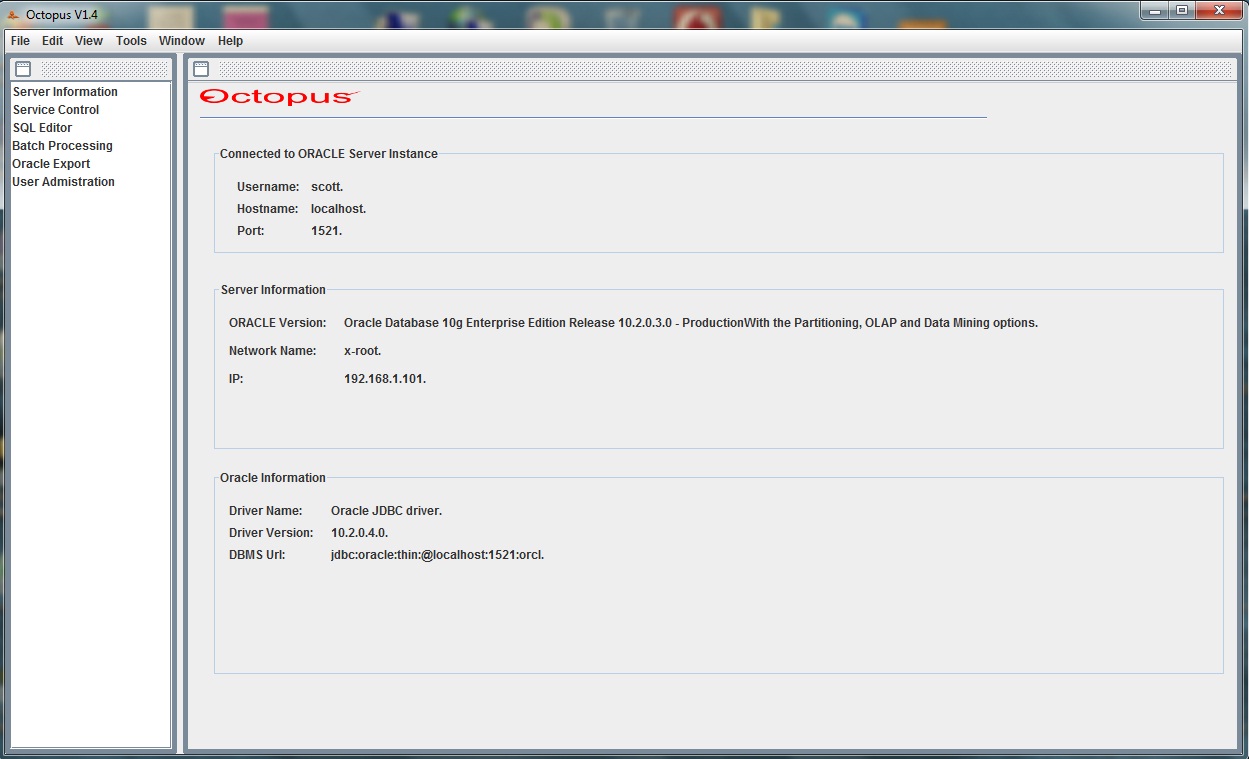This screenshot has height=759, width=1249.
Task: Click the main panel window icon
Action: pyautogui.click(x=201, y=69)
